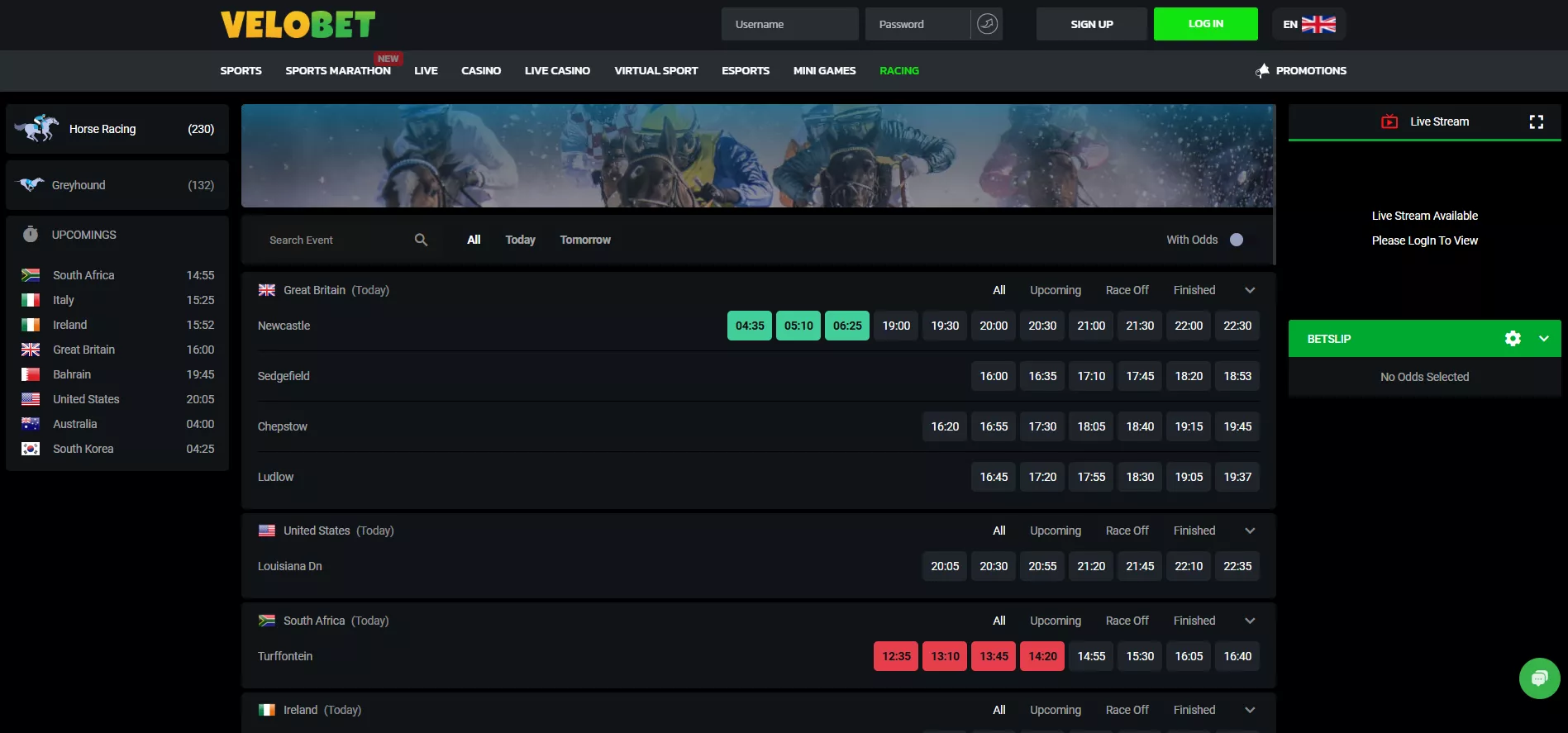Switch to the Tomorrow tab
Viewport: 1568px width, 733px height.
tap(584, 240)
